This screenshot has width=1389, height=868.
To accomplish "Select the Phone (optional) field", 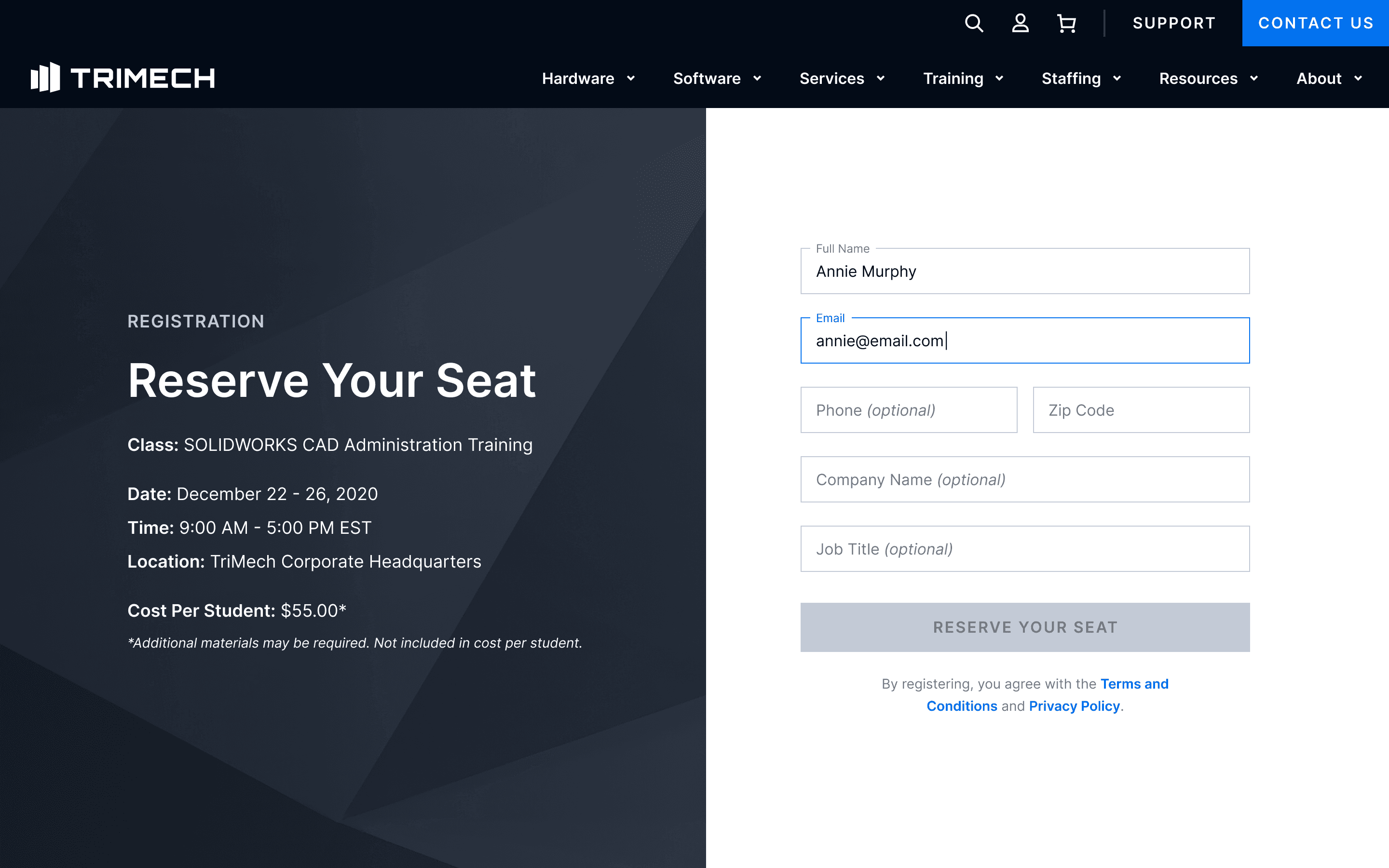I will pyautogui.click(x=909, y=410).
